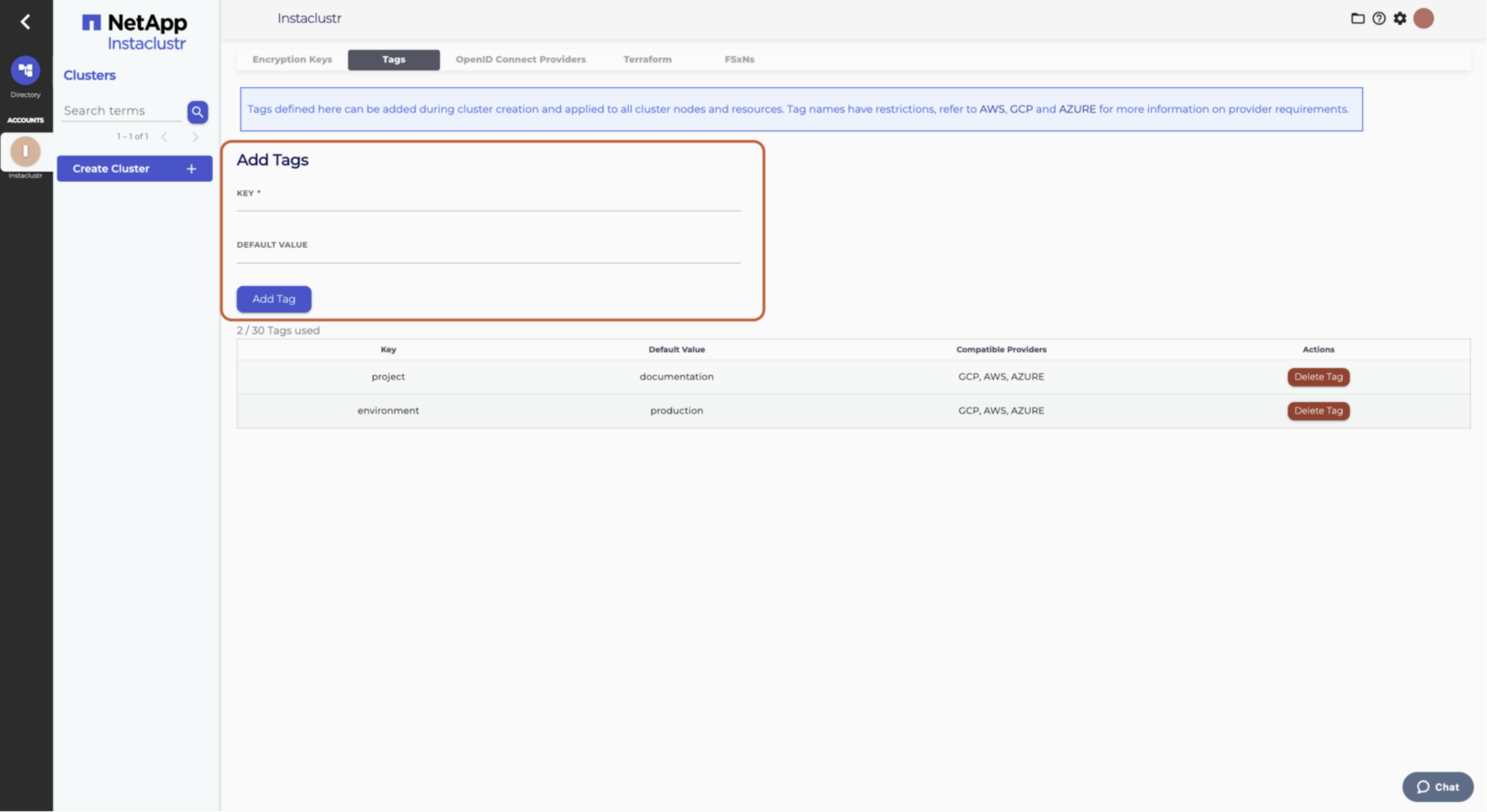Delete the project tag
This screenshot has height=812, width=1487.
(x=1318, y=377)
